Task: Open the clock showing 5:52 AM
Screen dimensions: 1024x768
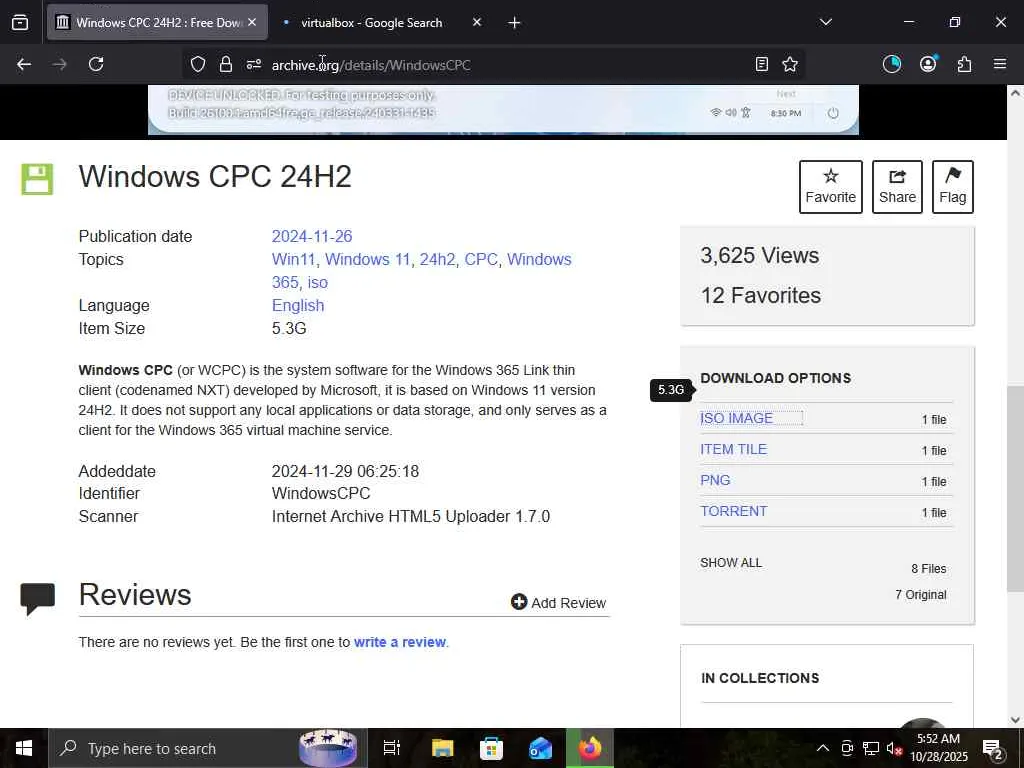Action: click(x=938, y=748)
